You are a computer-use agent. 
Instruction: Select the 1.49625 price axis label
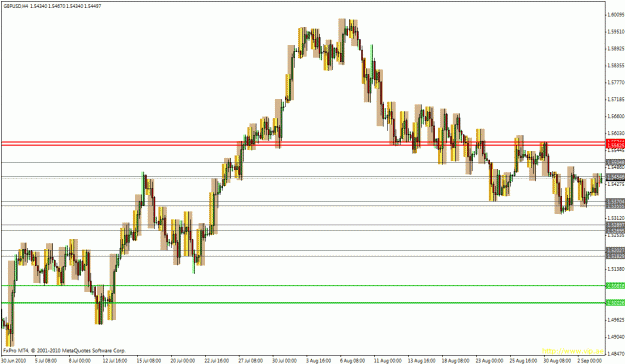pyautogui.click(x=615, y=320)
